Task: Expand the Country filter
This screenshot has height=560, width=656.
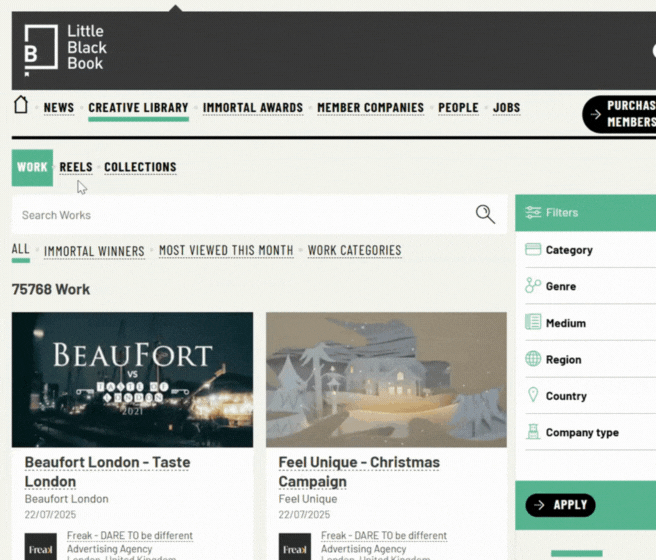Action: (x=590, y=396)
